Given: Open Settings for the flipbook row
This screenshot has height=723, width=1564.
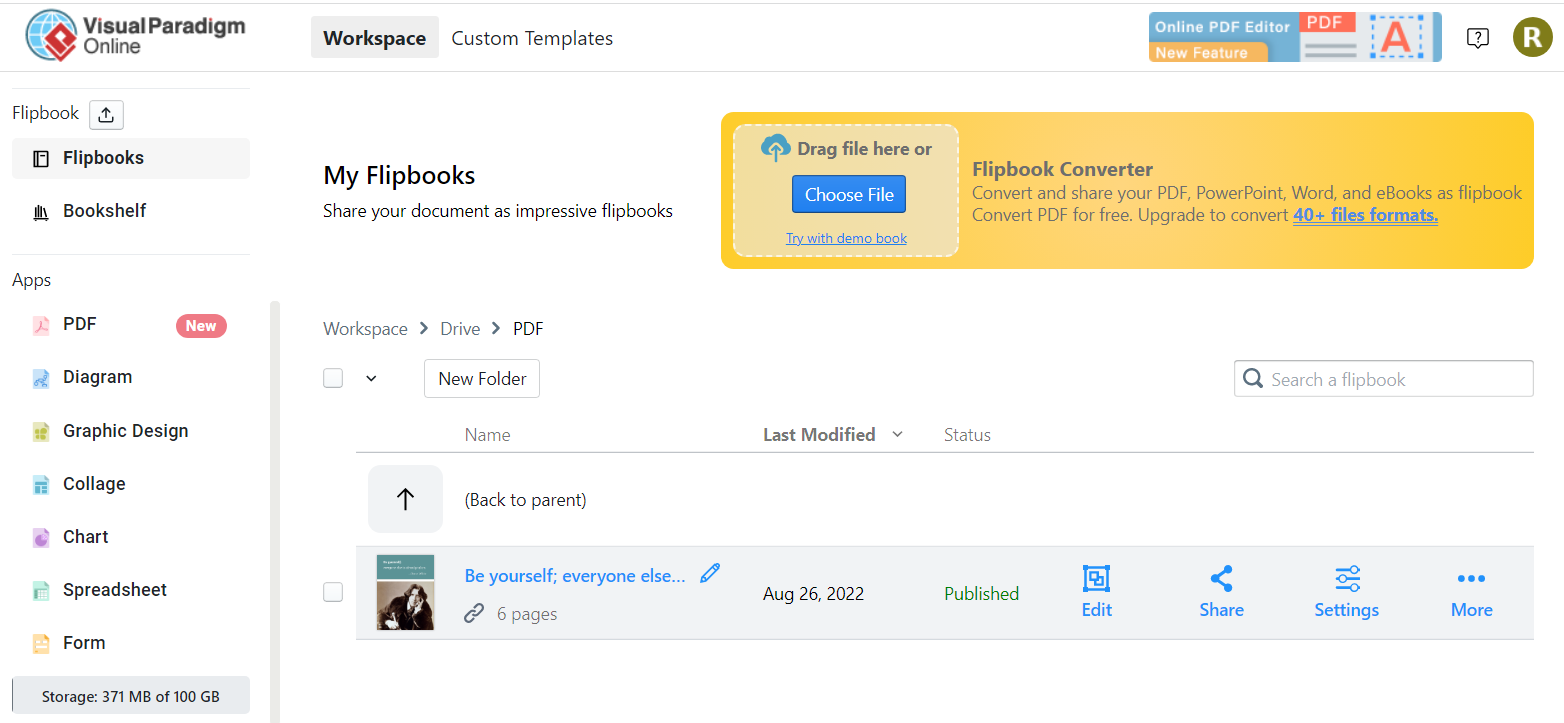Looking at the screenshot, I should [1346, 579].
